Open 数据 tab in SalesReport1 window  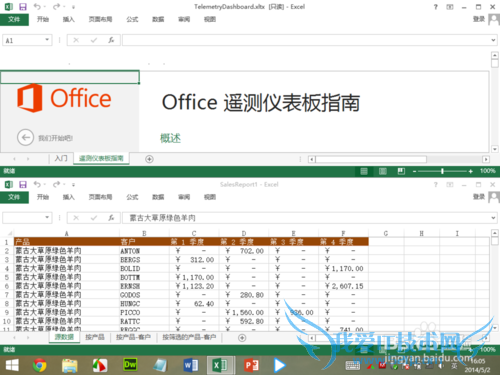158,197
